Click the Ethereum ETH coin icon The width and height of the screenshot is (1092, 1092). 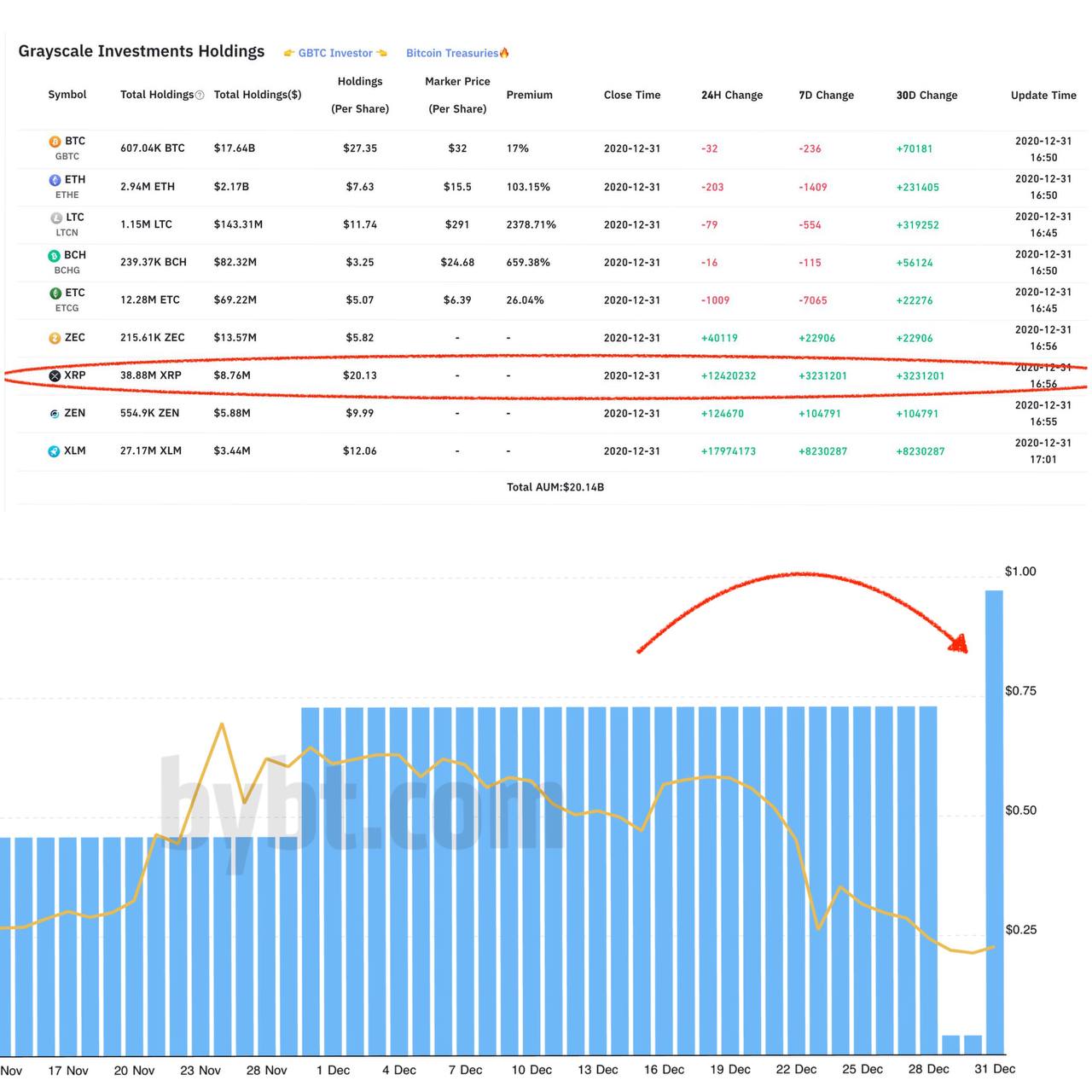55,180
